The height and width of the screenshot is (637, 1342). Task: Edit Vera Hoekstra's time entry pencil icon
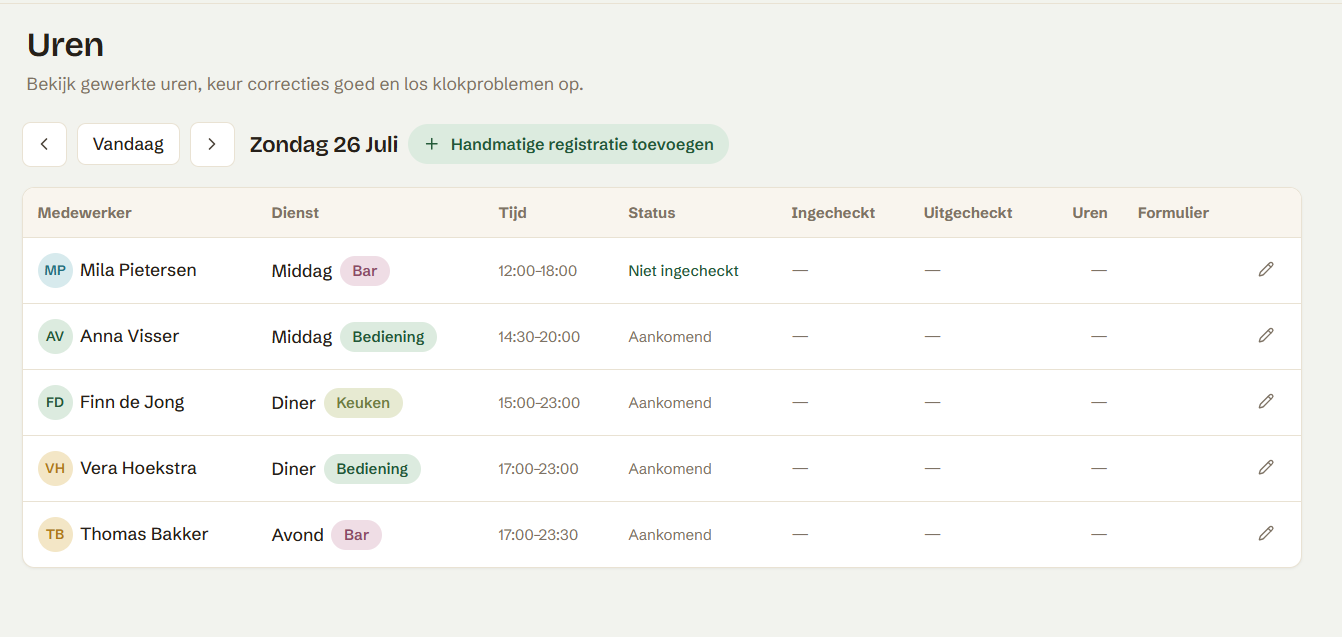click(1266, 467)
